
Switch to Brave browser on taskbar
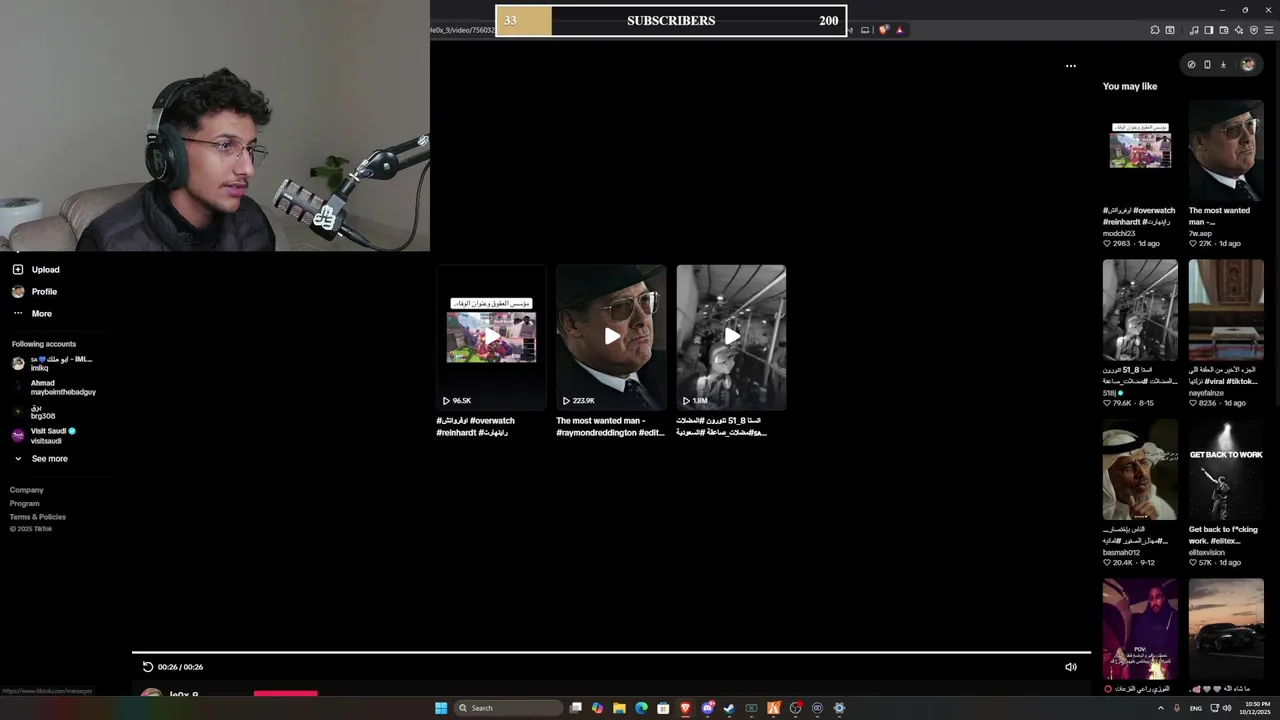coord(685,708)
